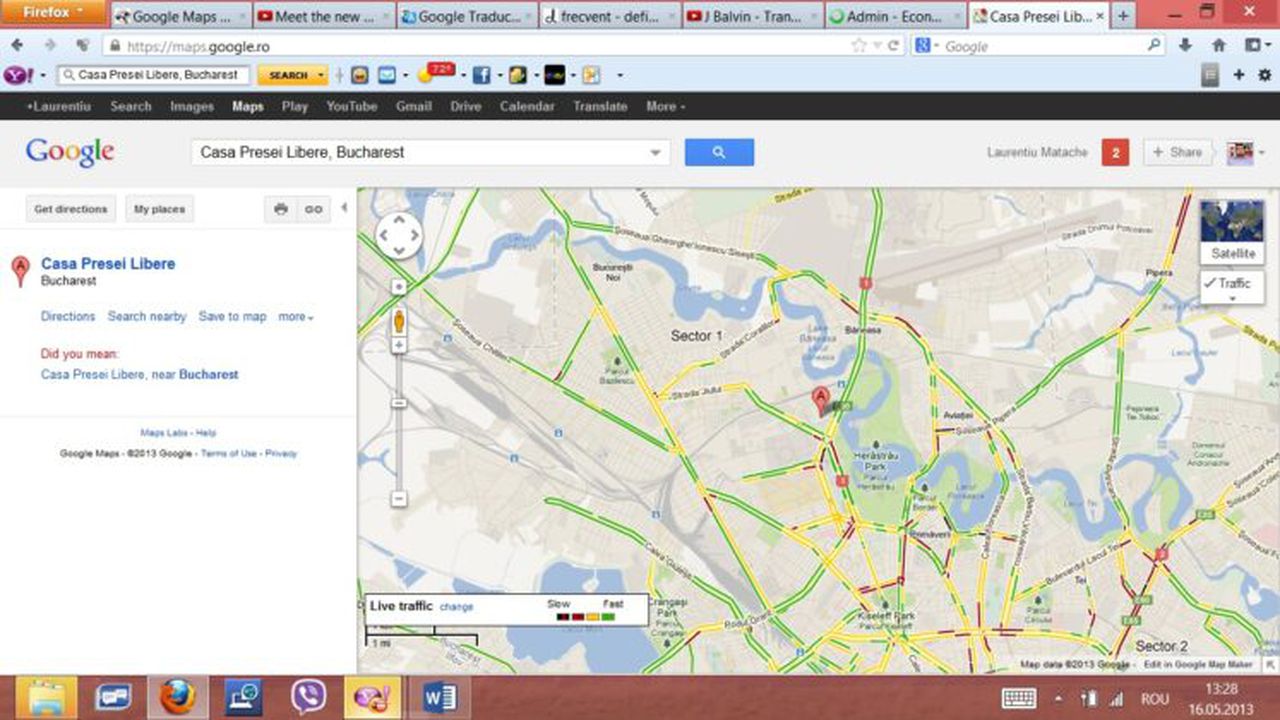Click the Directions link
The width and height of the screenshot is (1280, 720).
point(68,316)
